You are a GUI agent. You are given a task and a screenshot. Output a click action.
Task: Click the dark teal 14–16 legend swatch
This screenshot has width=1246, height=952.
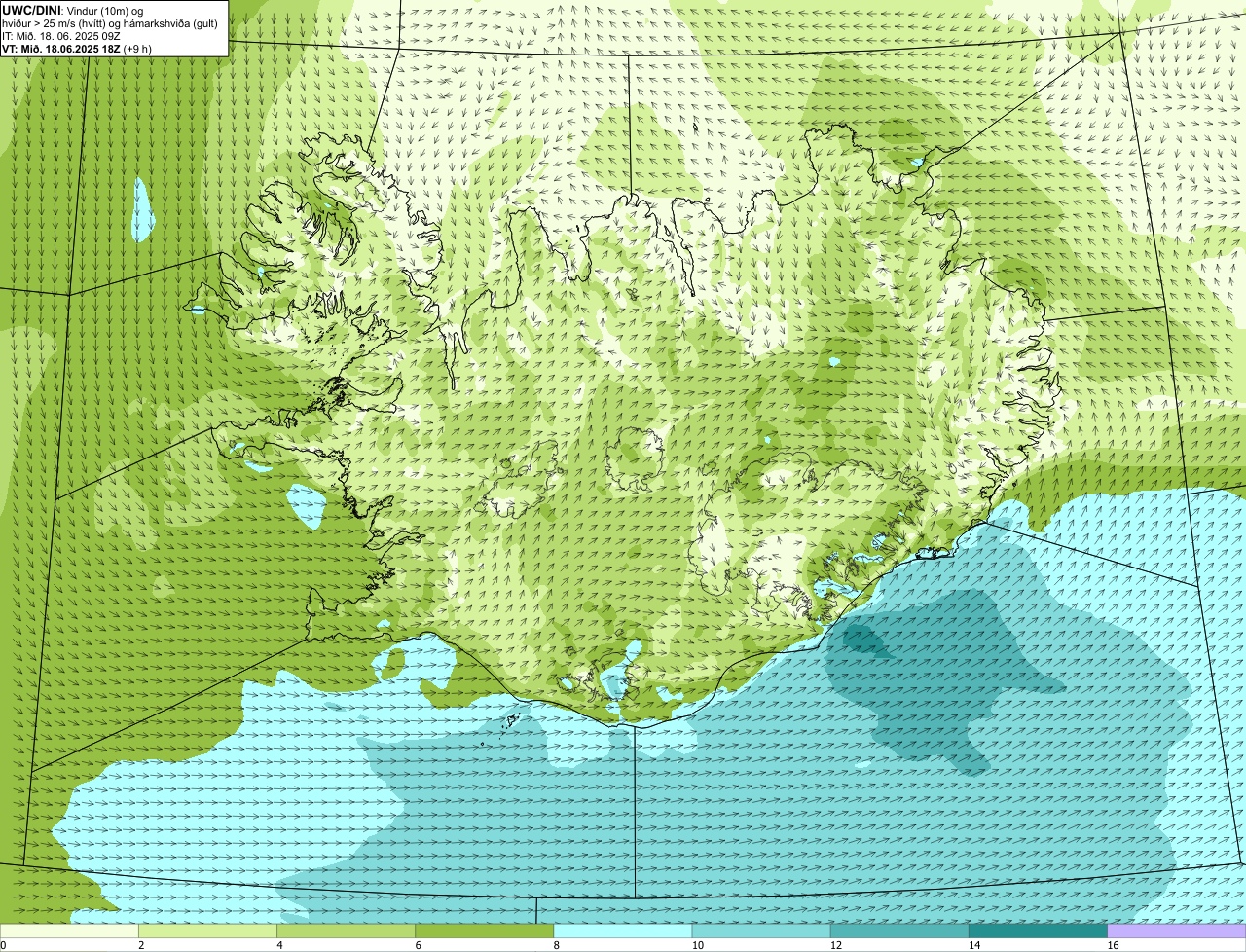click(x=1038, y=932)
